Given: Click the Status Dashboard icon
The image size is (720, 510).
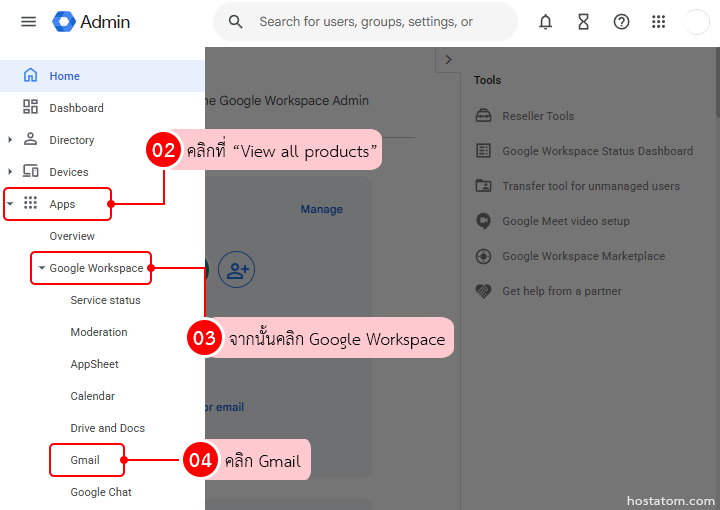Looking at the screenshot, I should pyautogui.click(x=483, y=150).
